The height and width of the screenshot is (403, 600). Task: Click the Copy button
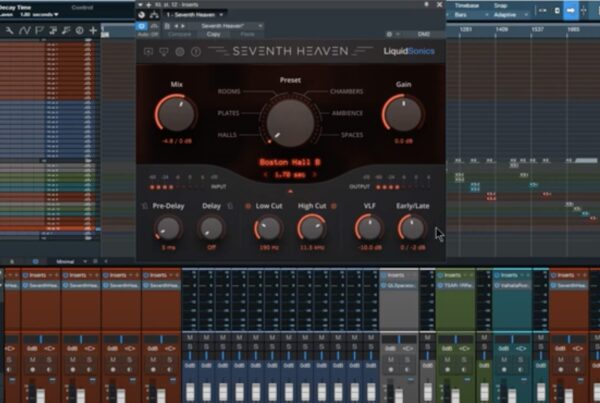point(214,34)
